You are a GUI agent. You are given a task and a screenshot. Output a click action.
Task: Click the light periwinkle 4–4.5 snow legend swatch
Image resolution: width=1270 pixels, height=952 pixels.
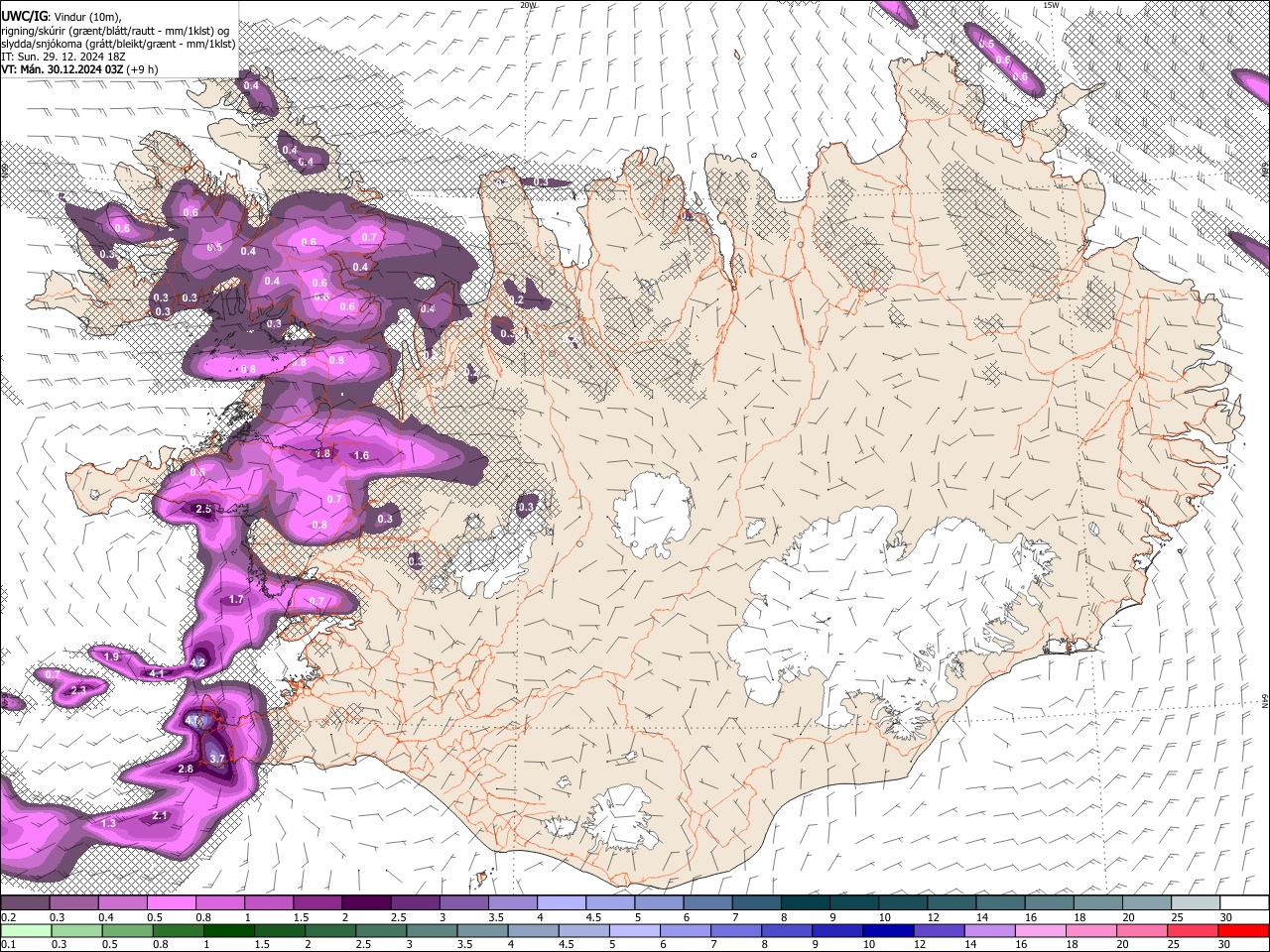pos(561,903)
